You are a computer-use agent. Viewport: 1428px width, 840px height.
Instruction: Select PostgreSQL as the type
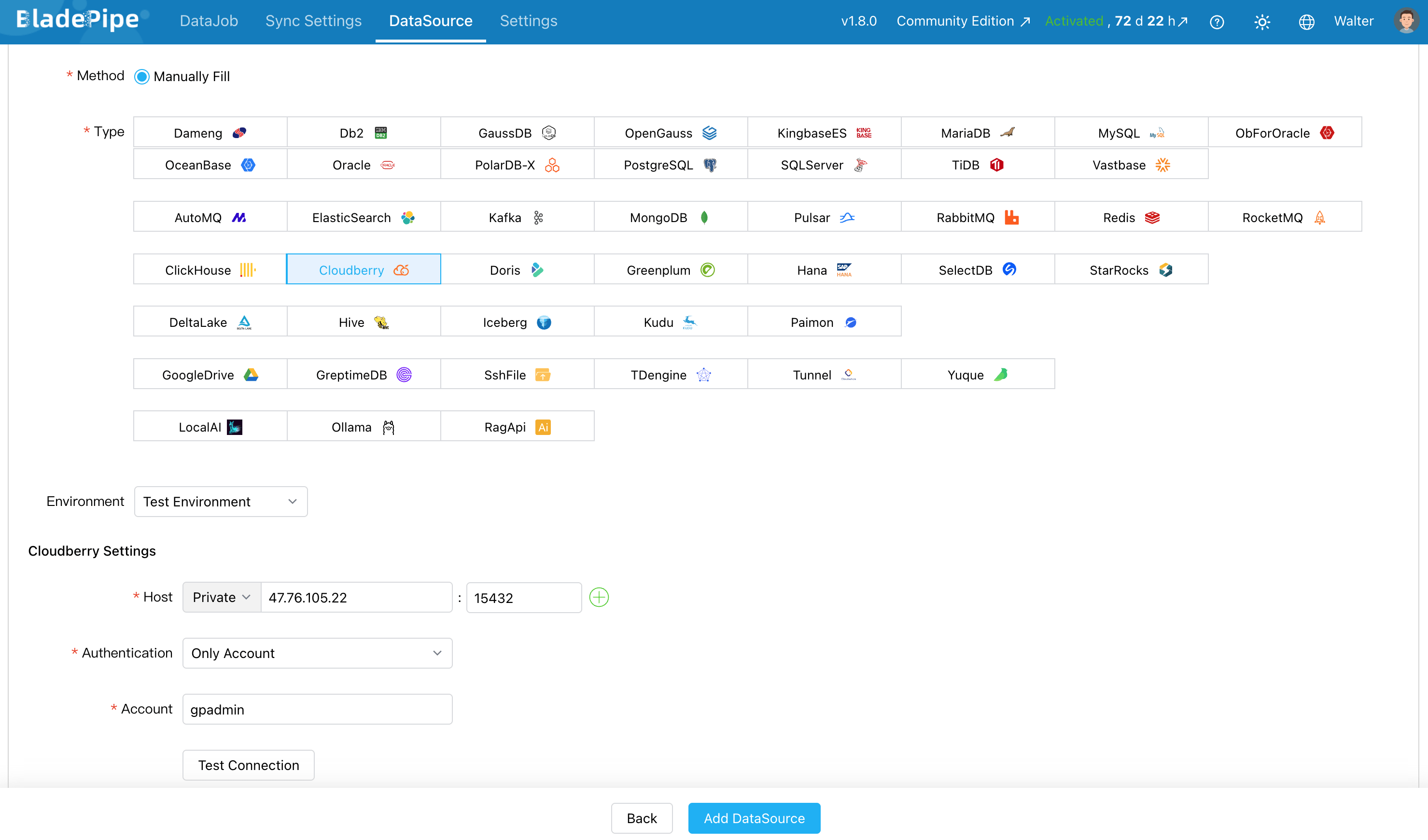pos(671,164)
